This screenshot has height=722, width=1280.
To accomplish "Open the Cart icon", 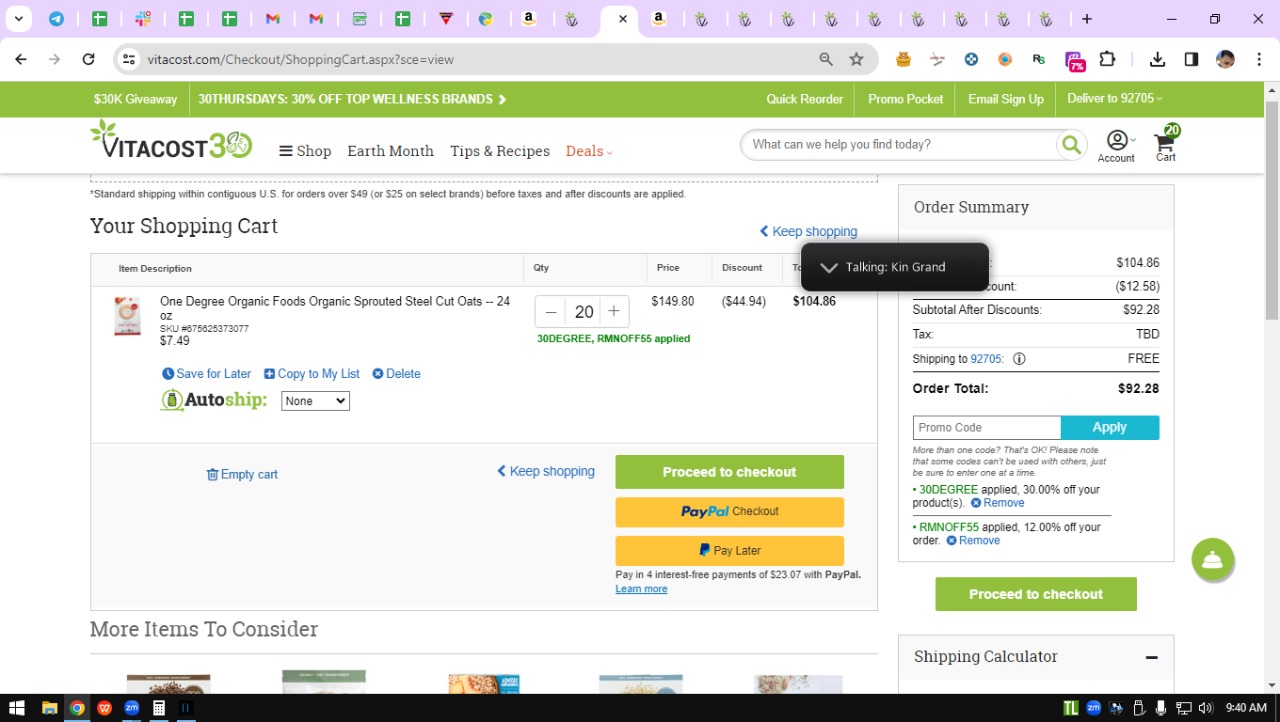I will point(1166,144).
